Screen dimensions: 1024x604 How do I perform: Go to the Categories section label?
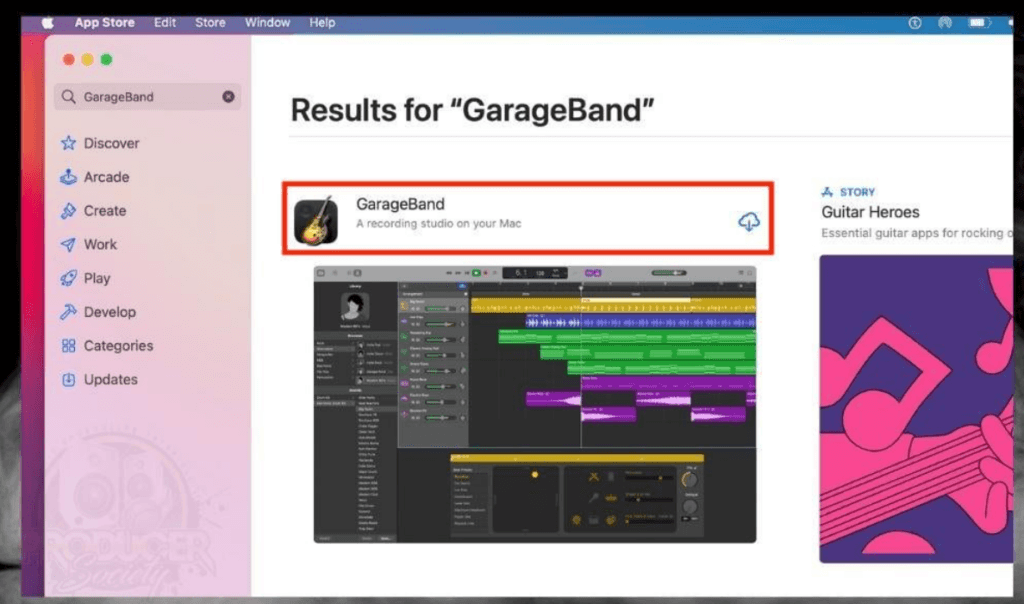click(118, 345)
